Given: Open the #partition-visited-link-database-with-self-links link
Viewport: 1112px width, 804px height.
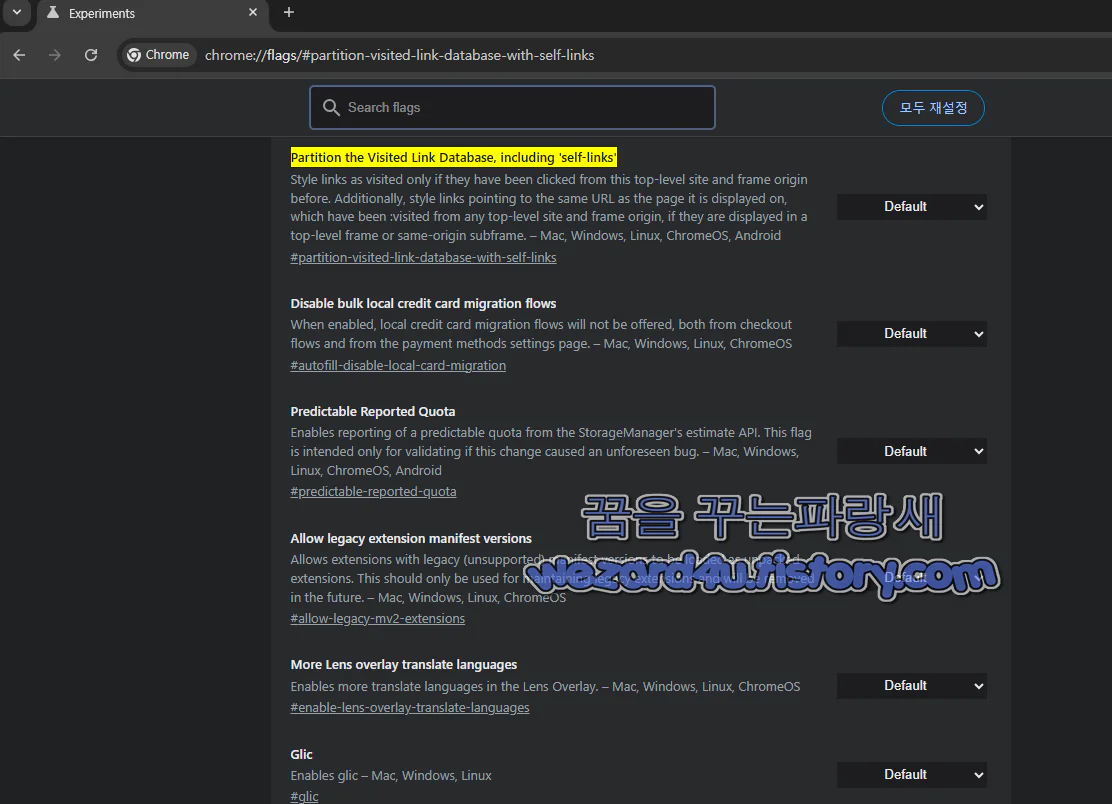Looking at the screenshot, I should click(423, 257).
